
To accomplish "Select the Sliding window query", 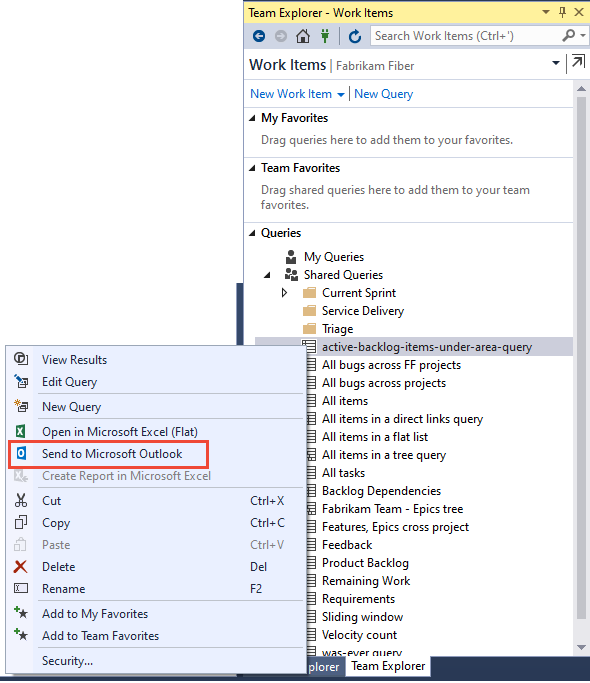I will (362, 617).
